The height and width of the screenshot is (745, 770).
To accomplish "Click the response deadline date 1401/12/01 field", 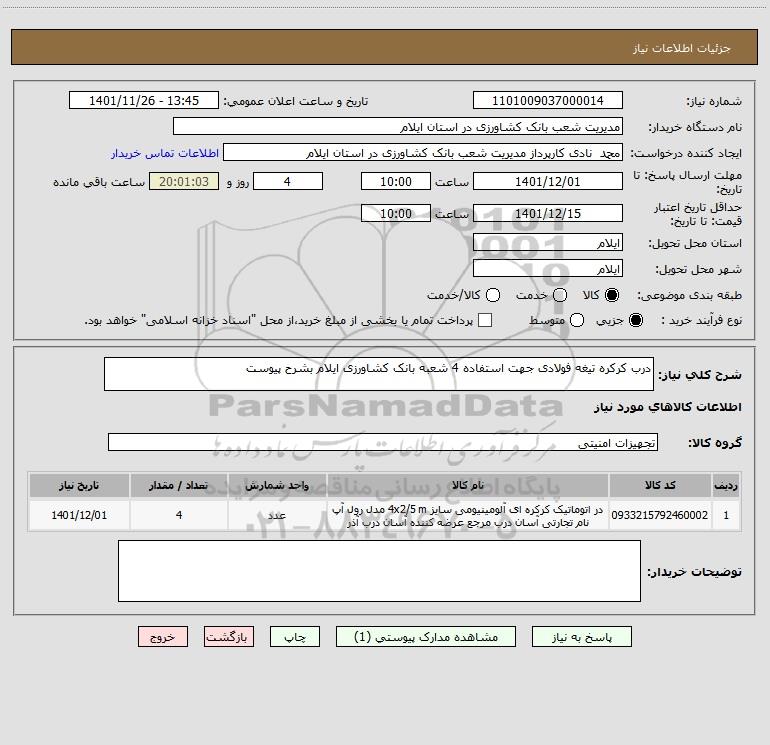I will [x=548, y=182].
